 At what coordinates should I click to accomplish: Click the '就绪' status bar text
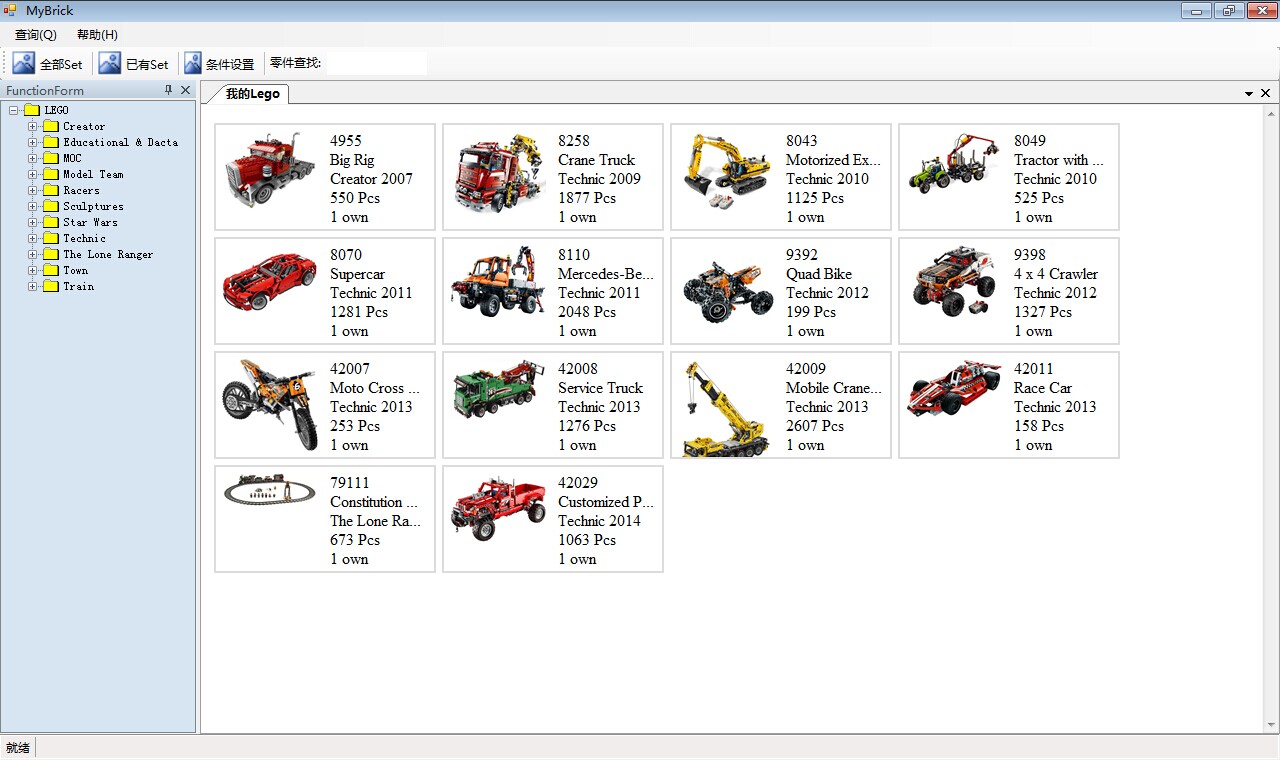[x=18, y=748]
